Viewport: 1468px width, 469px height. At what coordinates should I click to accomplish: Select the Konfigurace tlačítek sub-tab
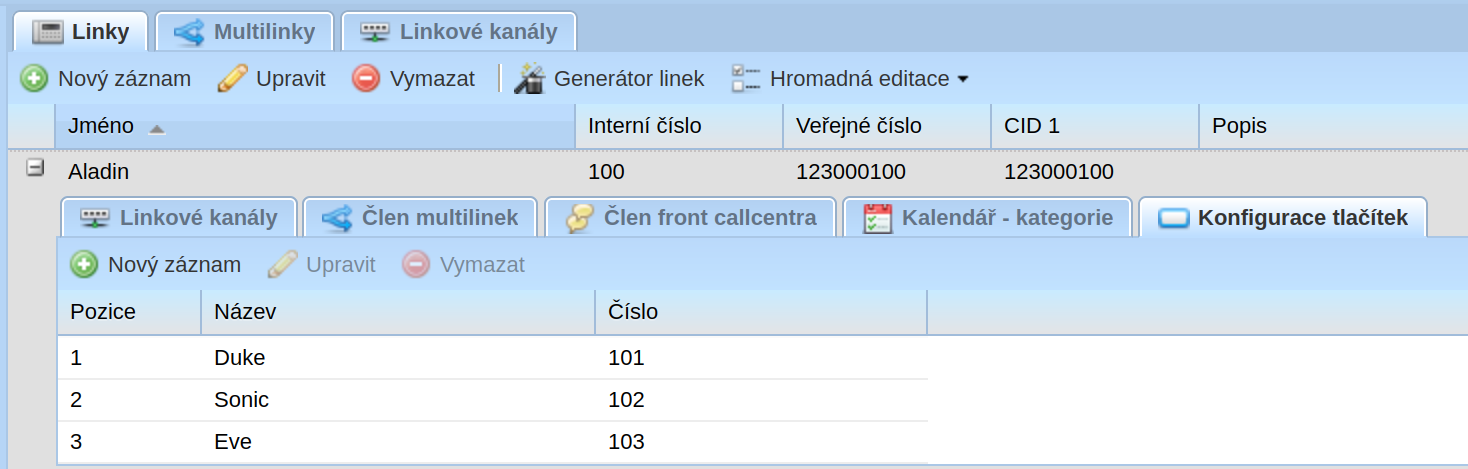[x=1283, y=217]
